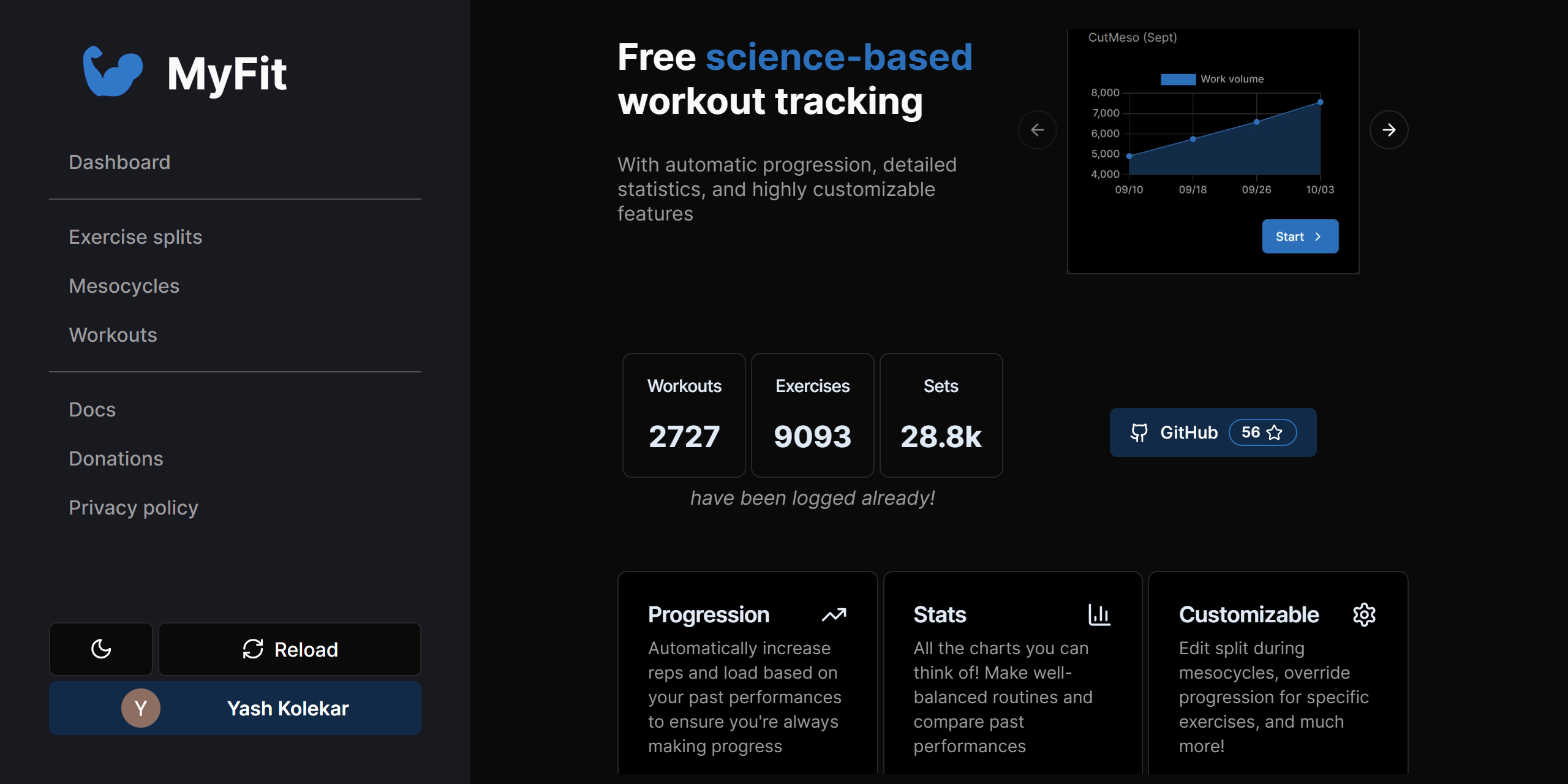
Task: Expand the Exercise splits menu item
Action: pyautogui.click(x=135, y=236)
